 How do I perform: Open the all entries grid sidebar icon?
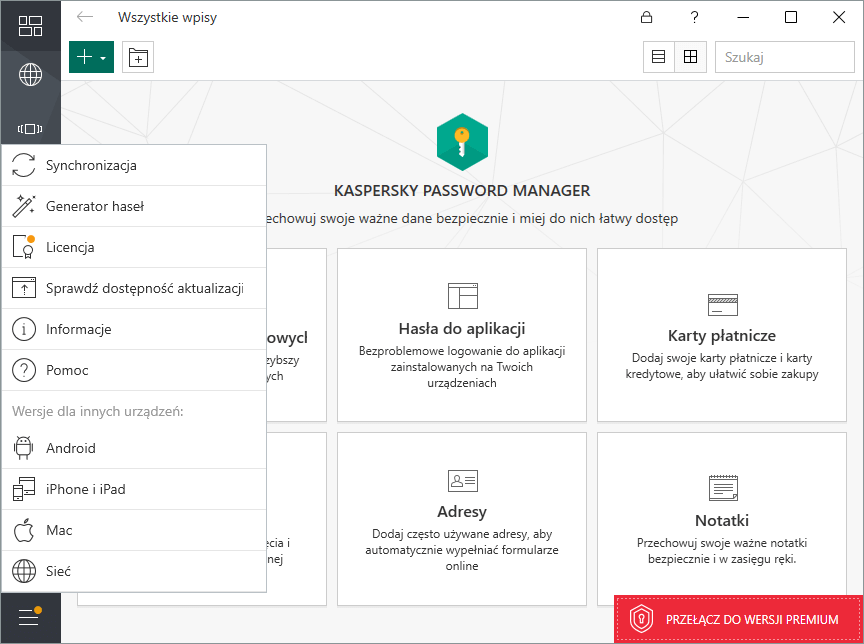pyautogui.click(x=30, y=25)
